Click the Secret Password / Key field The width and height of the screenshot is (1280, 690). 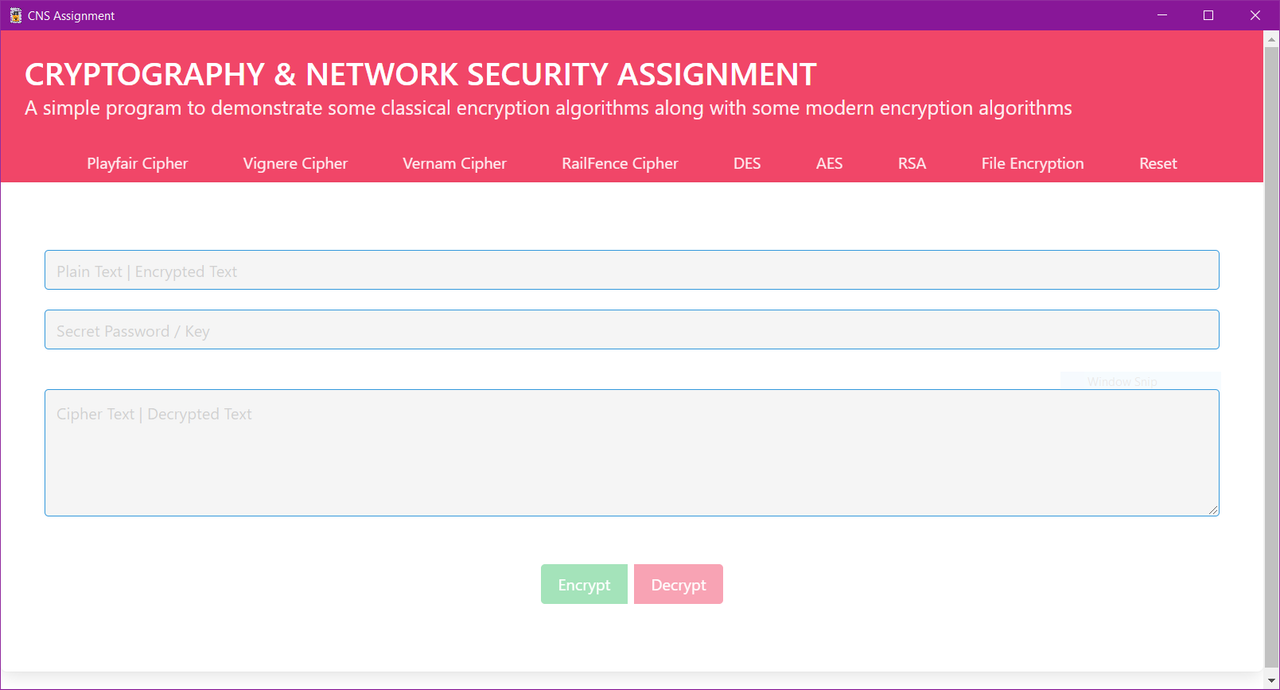pyautogui.click(x=632, y=330)
